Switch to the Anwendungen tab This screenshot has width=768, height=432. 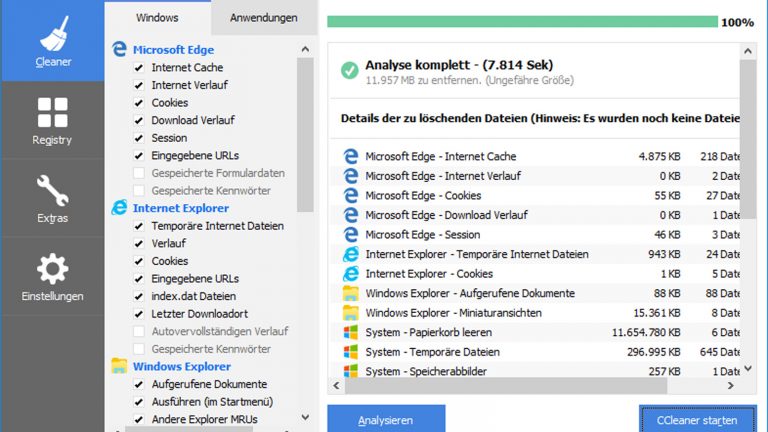[x=264, y=18]
